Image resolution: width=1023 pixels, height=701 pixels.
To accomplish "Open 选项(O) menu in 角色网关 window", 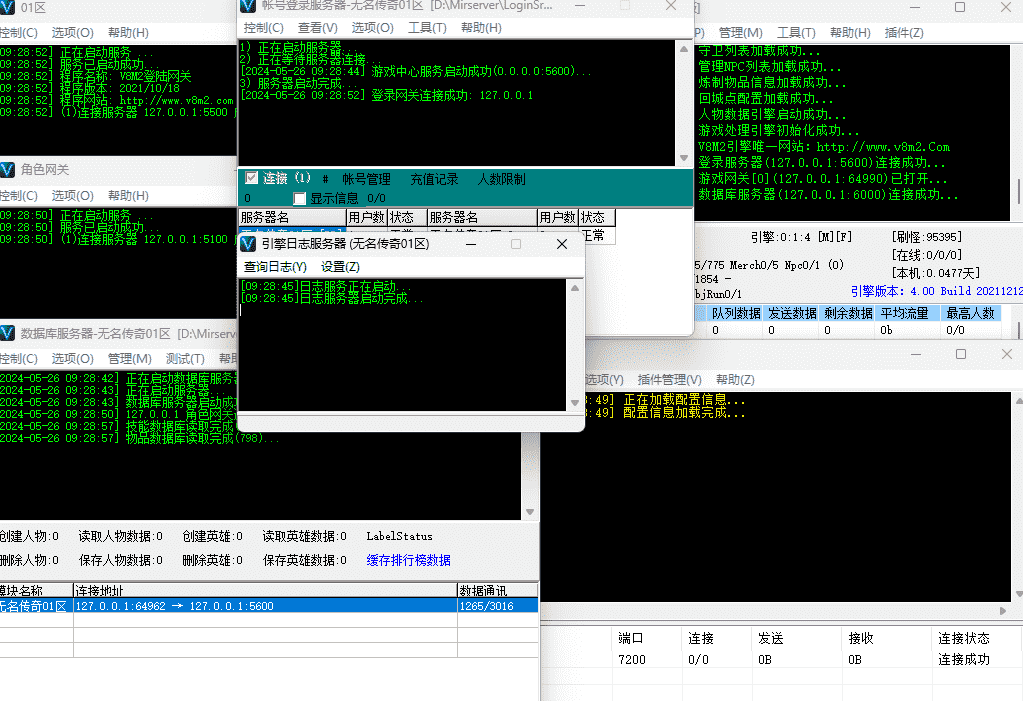I will [72, 196].
